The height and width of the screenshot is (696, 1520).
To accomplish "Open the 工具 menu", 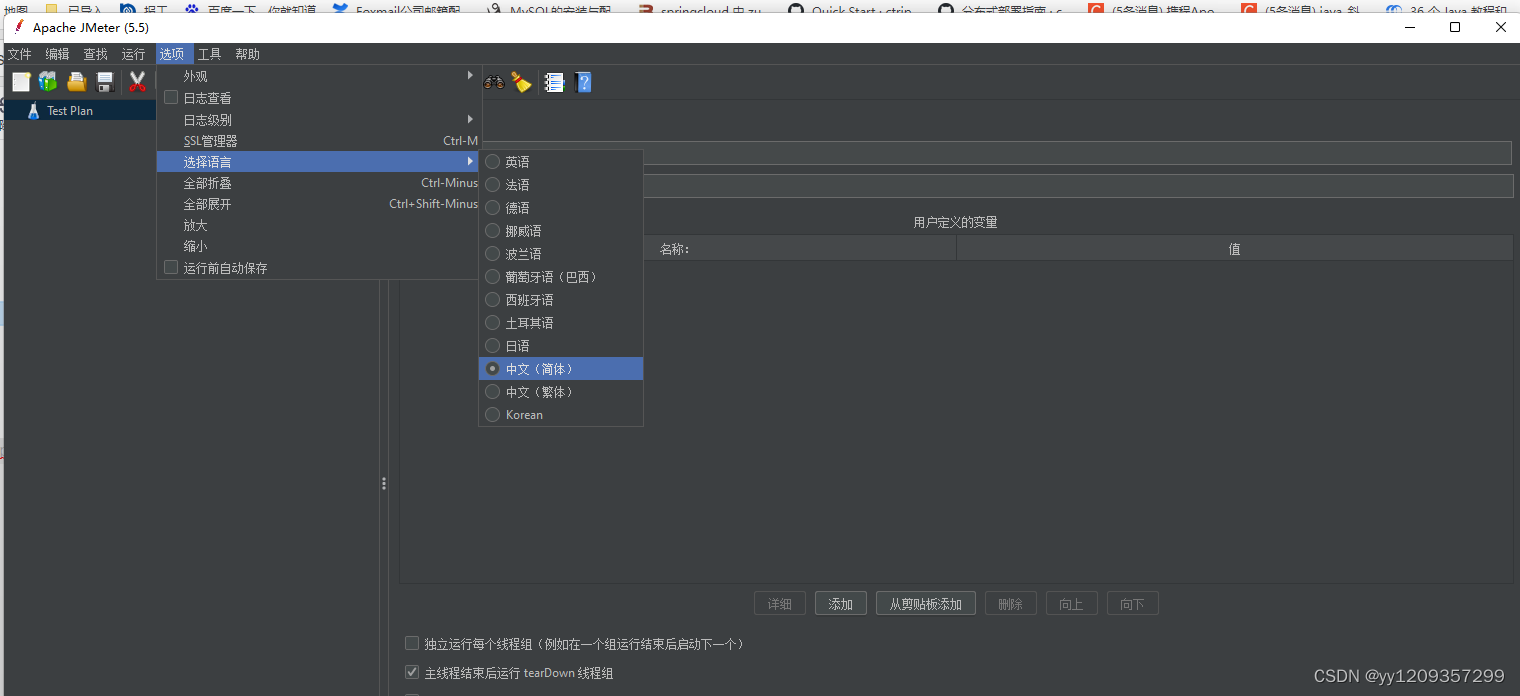I will click(210, 53).
